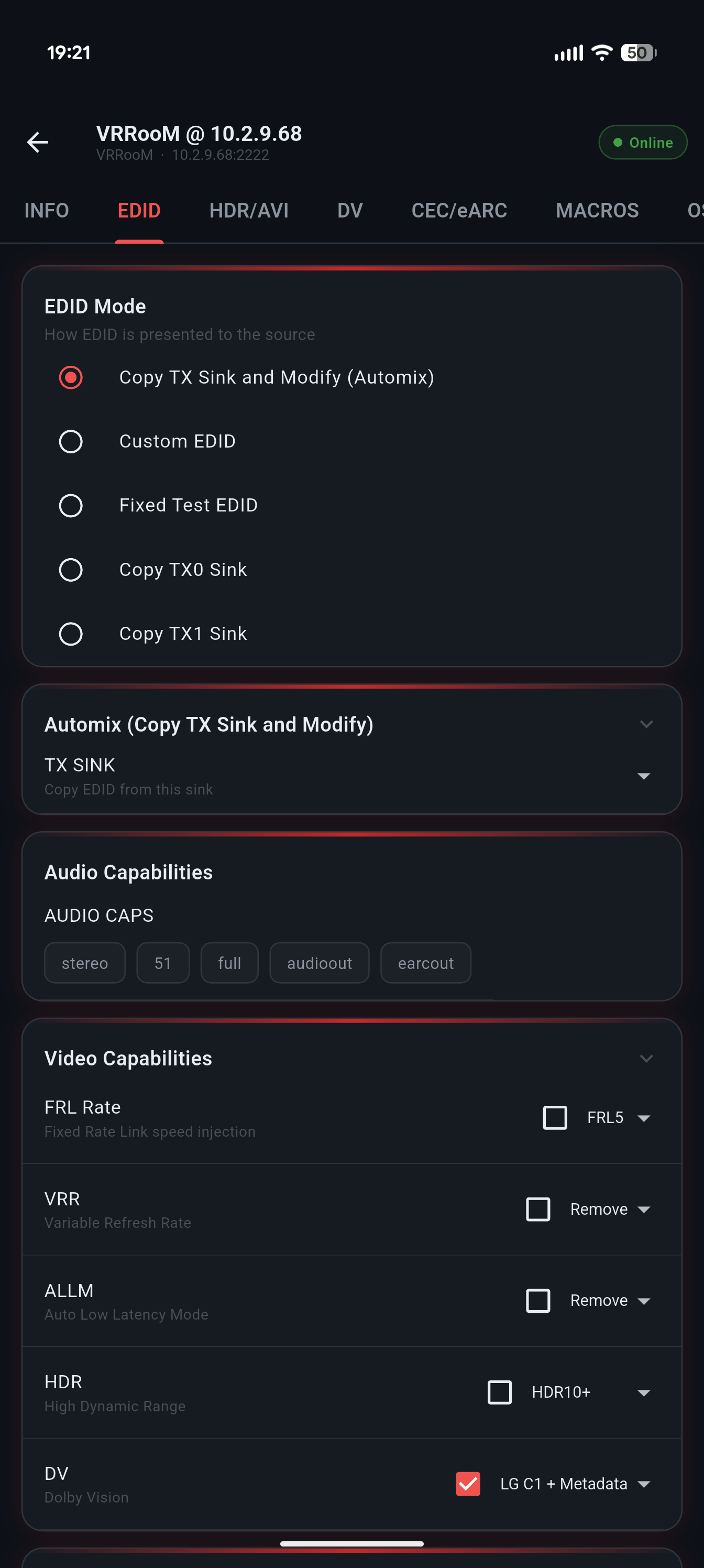Screen dimensions: 704x1568
Task: Uncheck the DV Dolby Vision checkbox
Action: pyautogui.click(x=468, y=1484)
